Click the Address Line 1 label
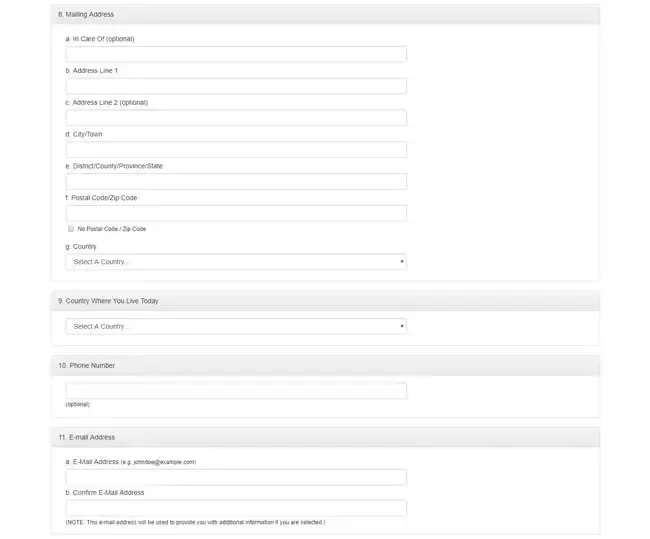Viewport: 650px width, 539px height. (x=92, y=71)
